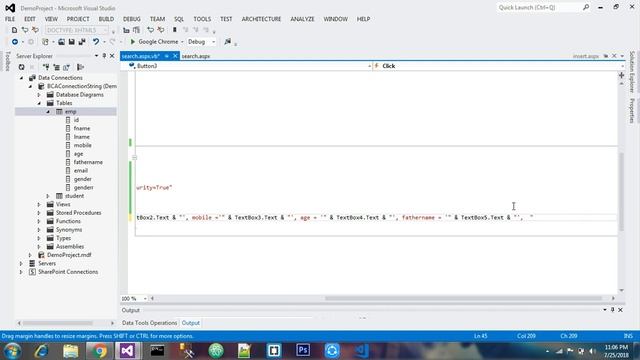
Task: Click the Open File toolbar icon
Action: click(61, 42)
